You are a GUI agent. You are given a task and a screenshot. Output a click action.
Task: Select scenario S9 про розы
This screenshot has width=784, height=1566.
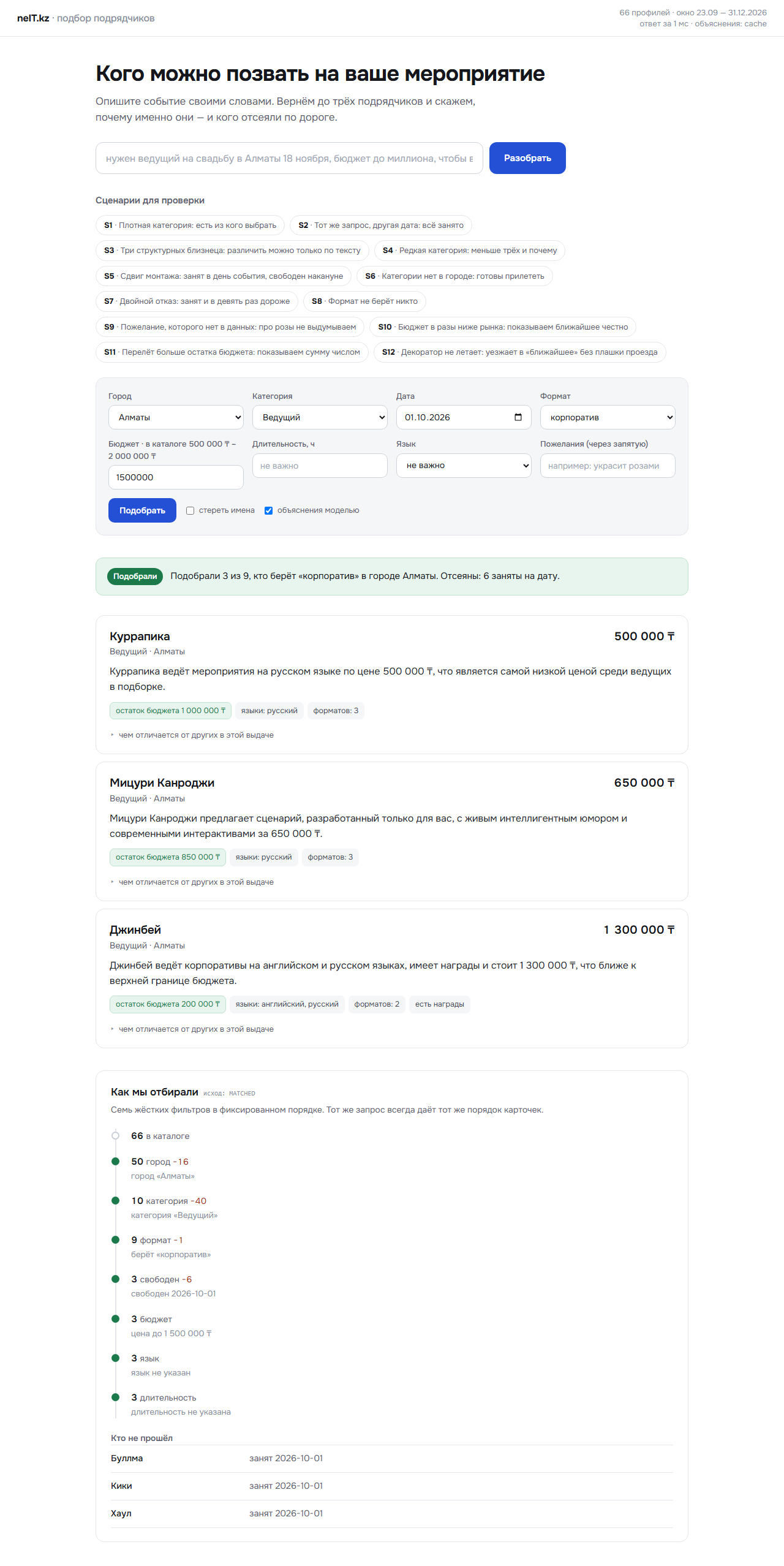230,327
